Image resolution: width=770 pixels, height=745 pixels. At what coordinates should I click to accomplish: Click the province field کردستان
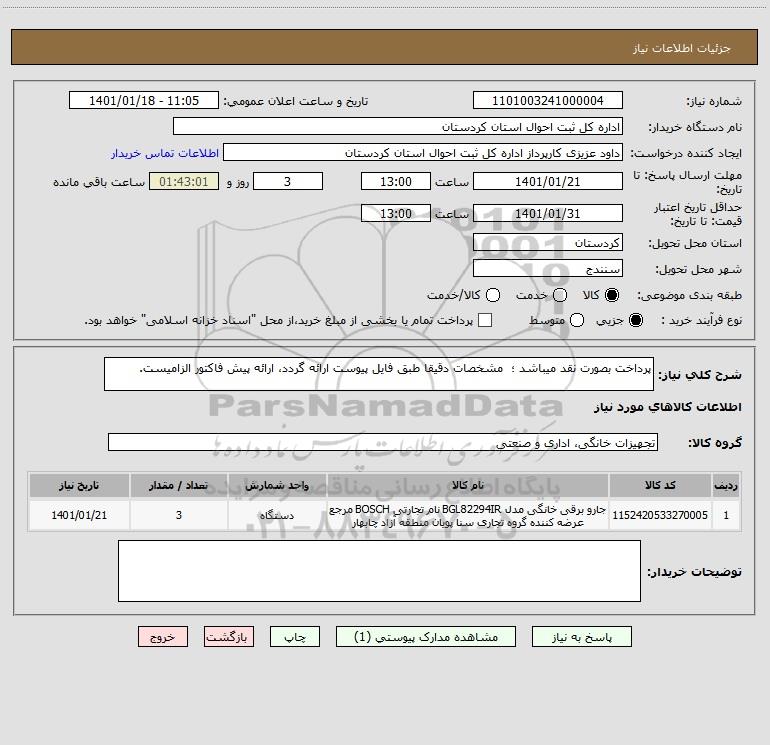tap(548, 242)
